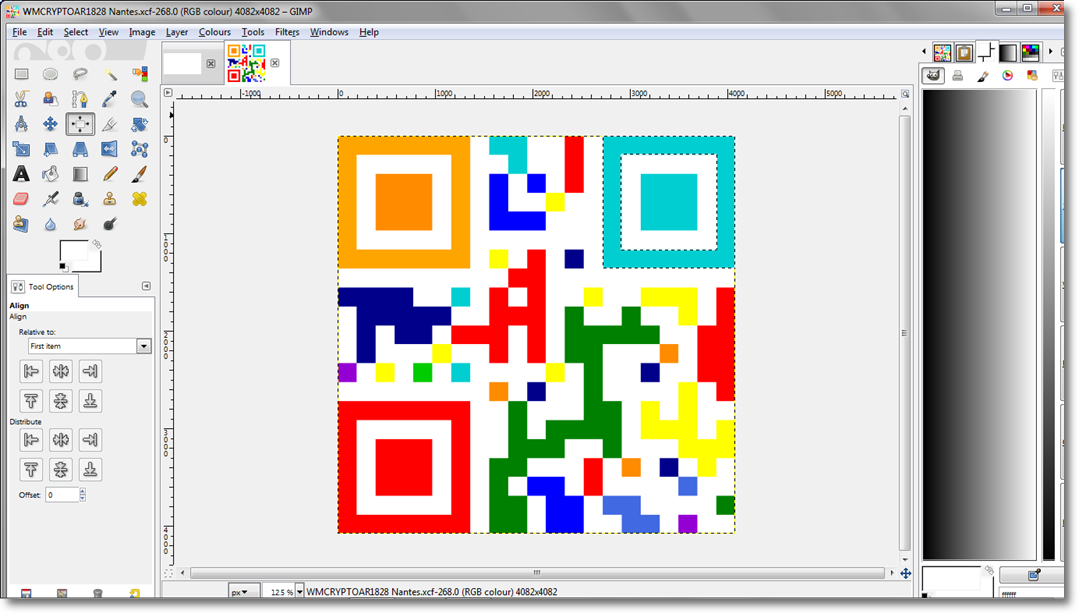Select the Alignment tool in toolbox
Viewport: 1080px width, 615px height.
tap(80, 124)
